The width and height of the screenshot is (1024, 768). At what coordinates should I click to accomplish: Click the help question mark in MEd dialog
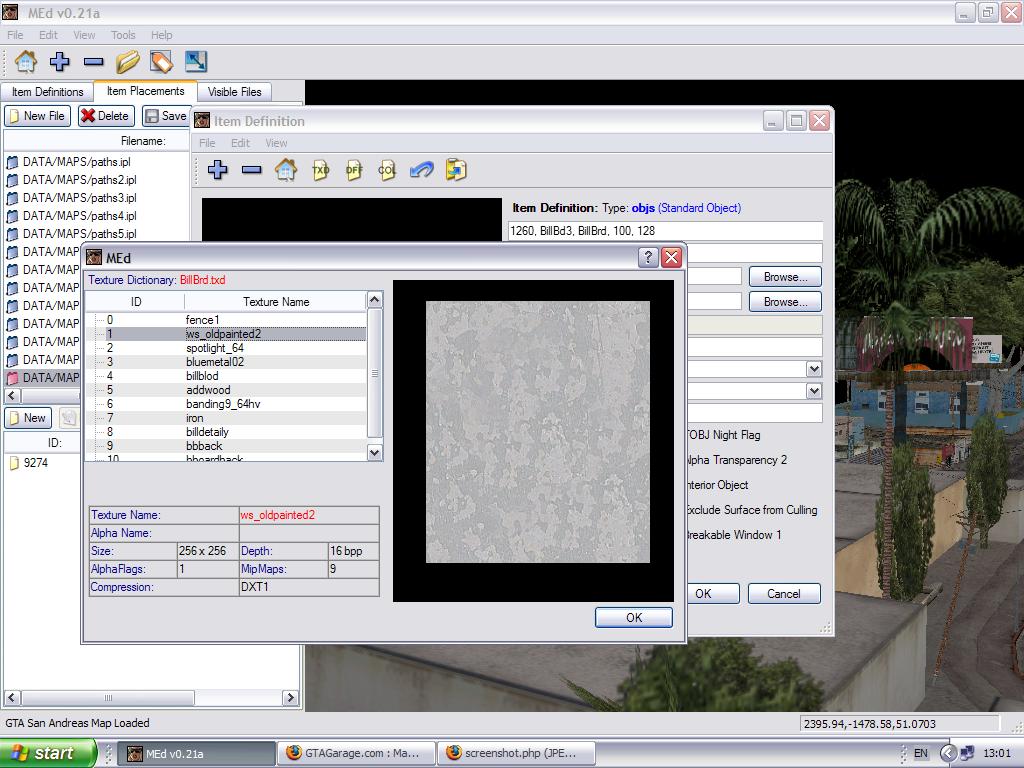[x=647, y=257]
